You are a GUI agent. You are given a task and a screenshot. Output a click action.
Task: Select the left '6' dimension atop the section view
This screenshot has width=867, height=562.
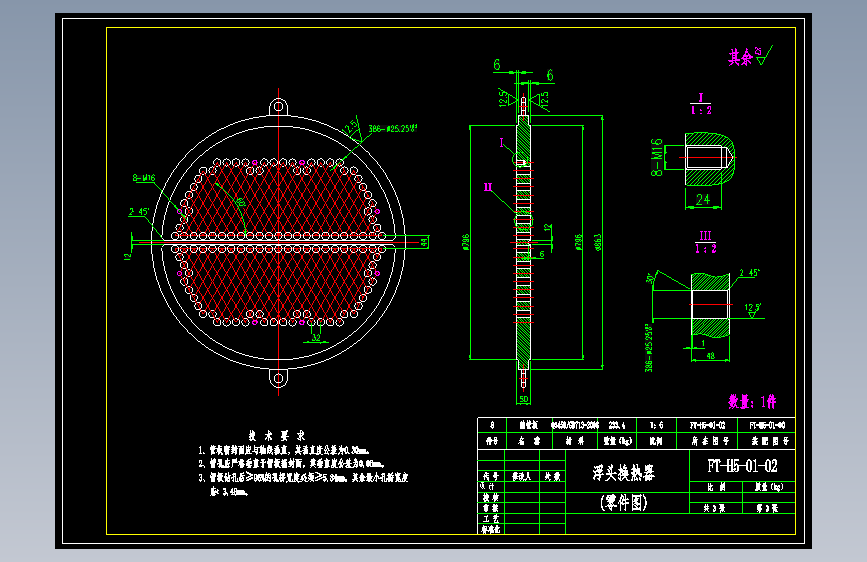tap(497, 65)
